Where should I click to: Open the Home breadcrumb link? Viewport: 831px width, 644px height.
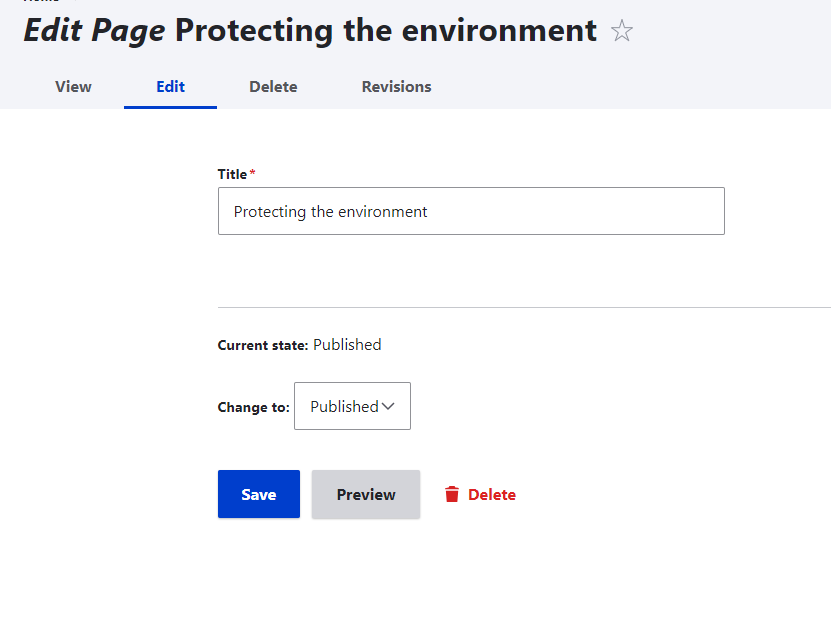click(40, 3)
